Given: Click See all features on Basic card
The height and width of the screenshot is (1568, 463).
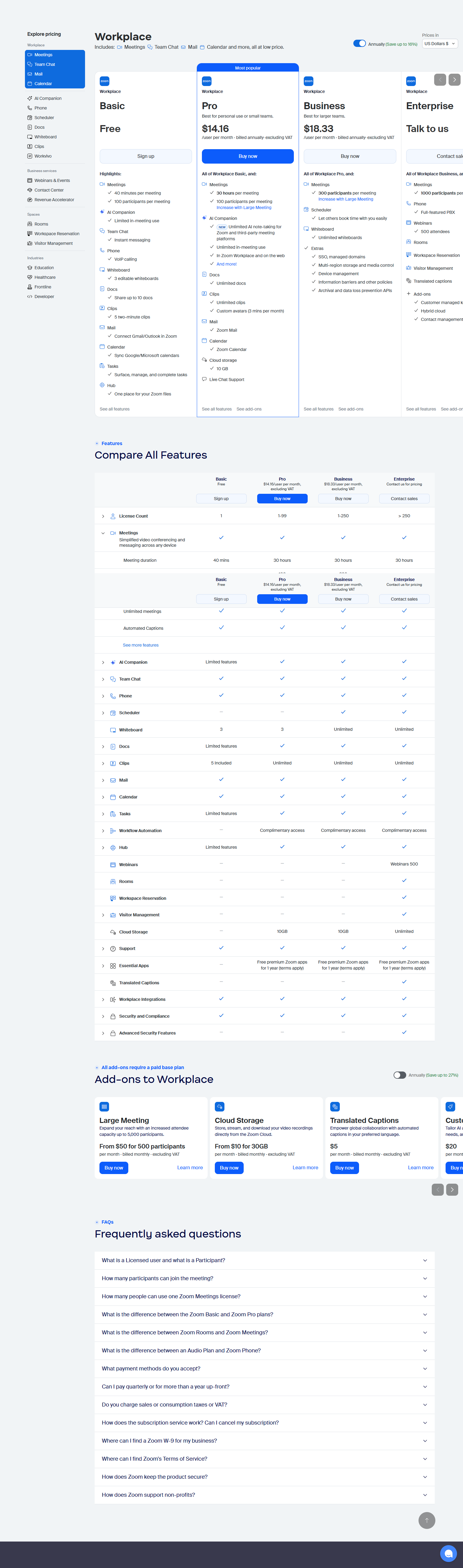Looking at the screenshot, I should [x=114, y=409].
